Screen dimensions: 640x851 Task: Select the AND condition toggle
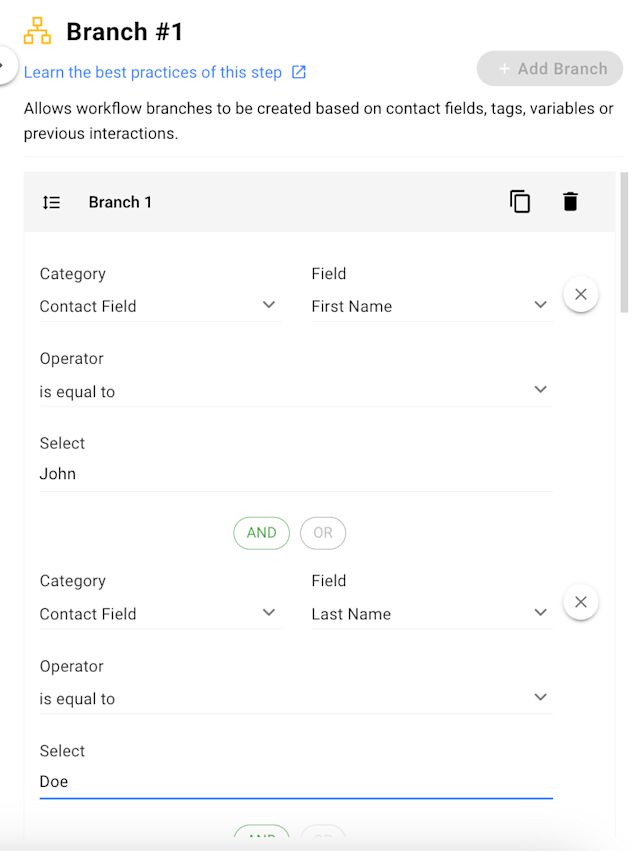(261, 533)
